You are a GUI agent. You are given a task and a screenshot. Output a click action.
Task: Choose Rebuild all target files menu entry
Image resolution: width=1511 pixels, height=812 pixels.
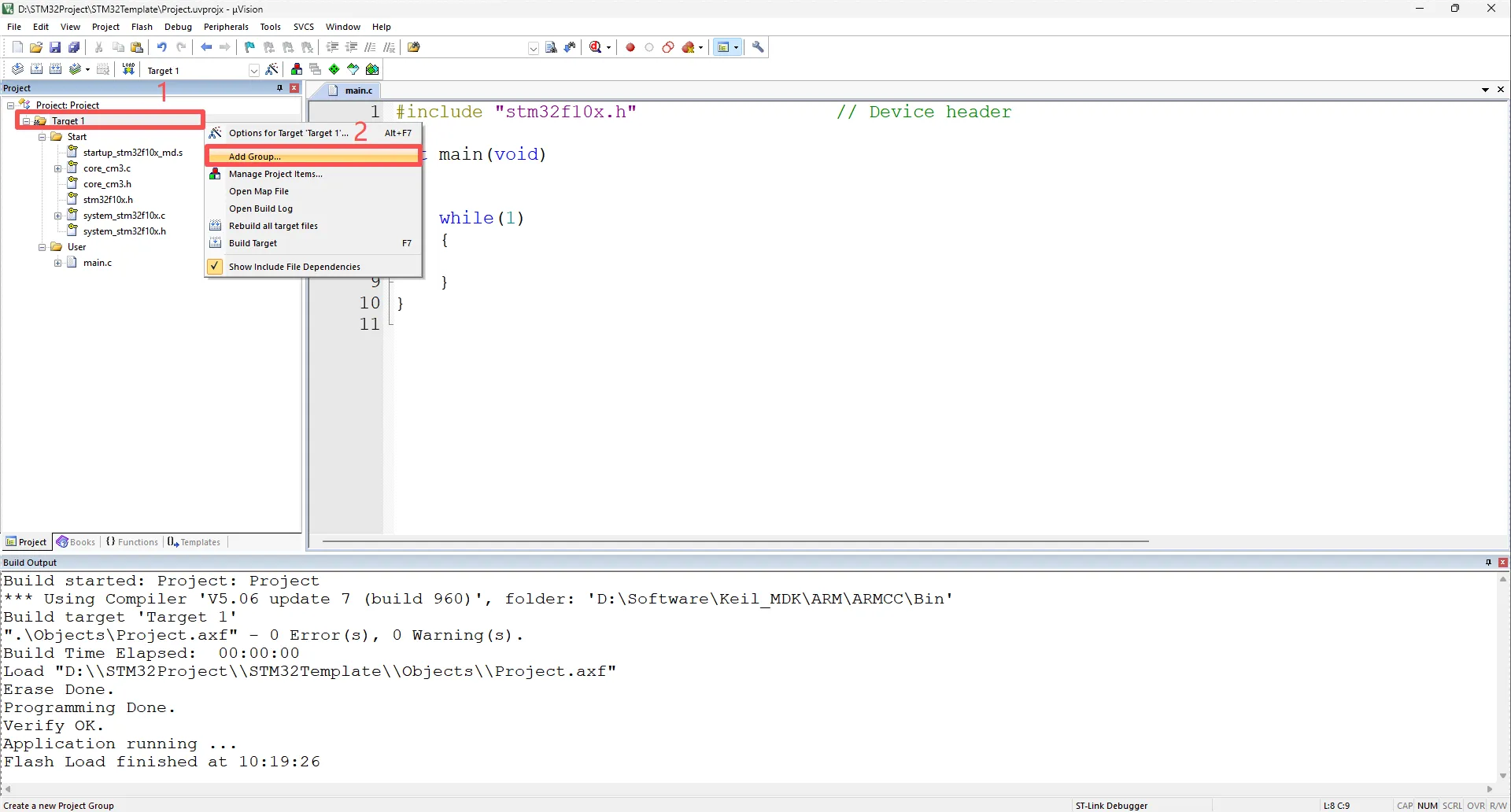coord(273,226)
